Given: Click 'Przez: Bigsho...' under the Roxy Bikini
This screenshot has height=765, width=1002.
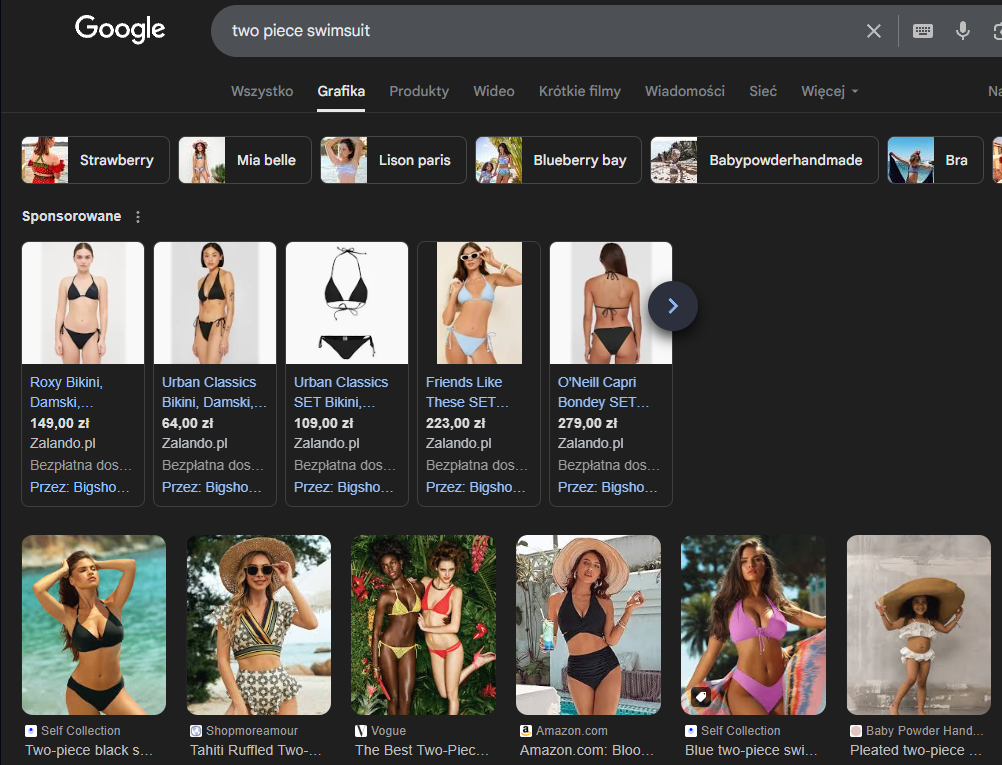Looking at the screenshot, I should coord(80,487).
